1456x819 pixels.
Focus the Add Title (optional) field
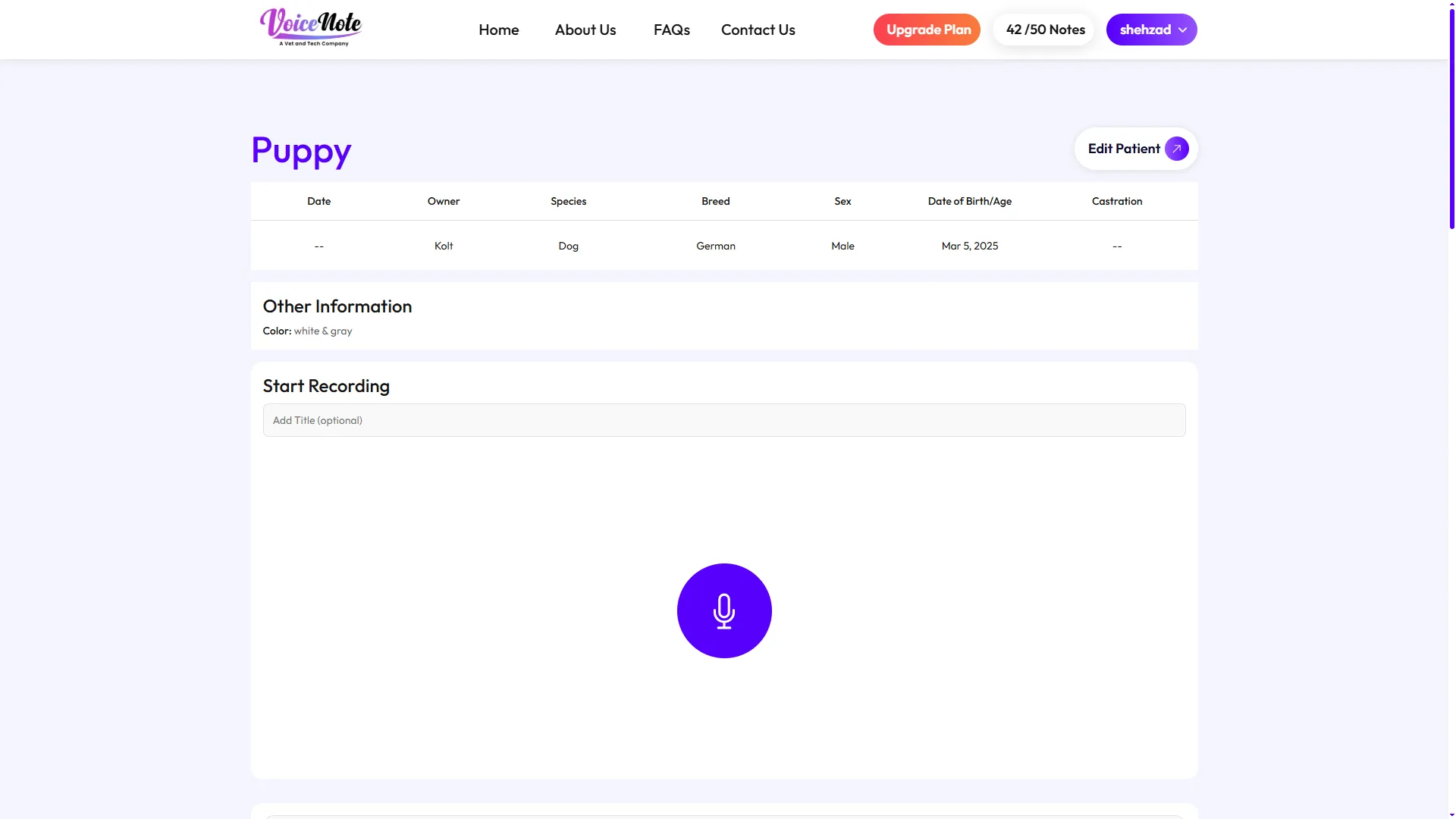(x=724, y=420)
